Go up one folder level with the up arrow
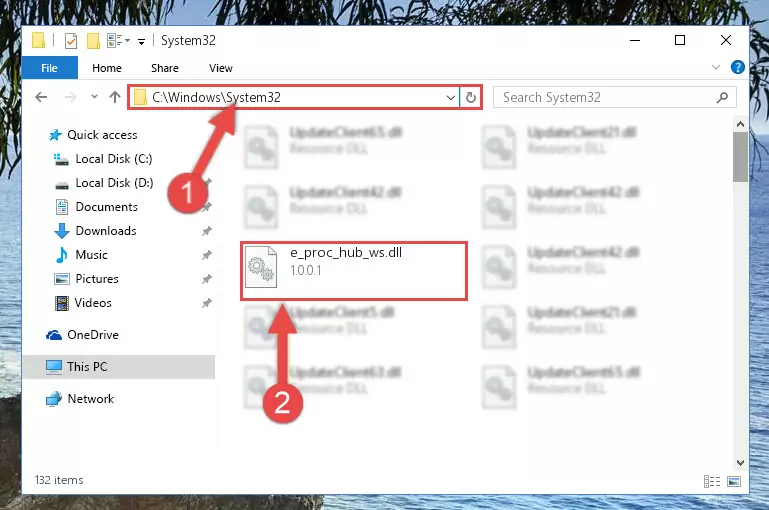This screenshot has height=510, width=769. point(115,97)
